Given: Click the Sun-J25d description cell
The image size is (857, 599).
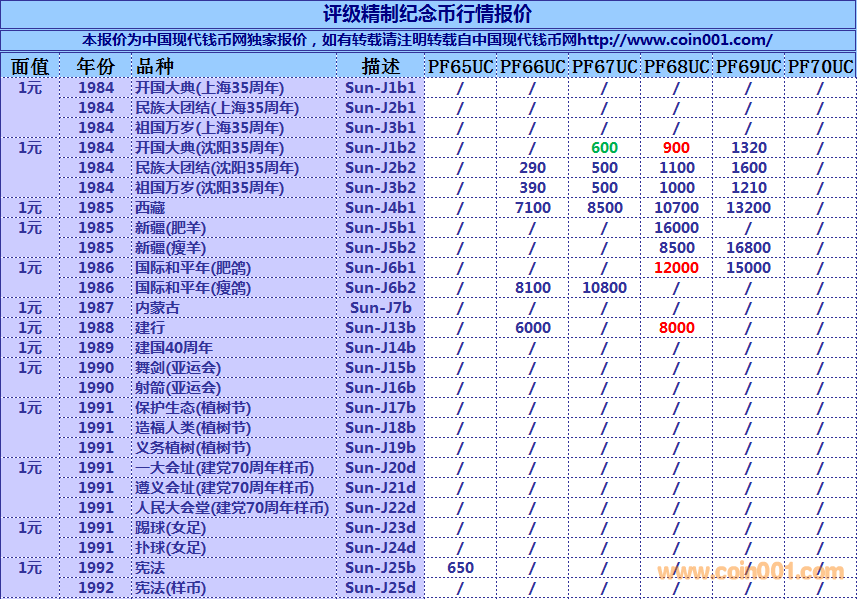Looking at the screenshot, I should pos(381,588).
